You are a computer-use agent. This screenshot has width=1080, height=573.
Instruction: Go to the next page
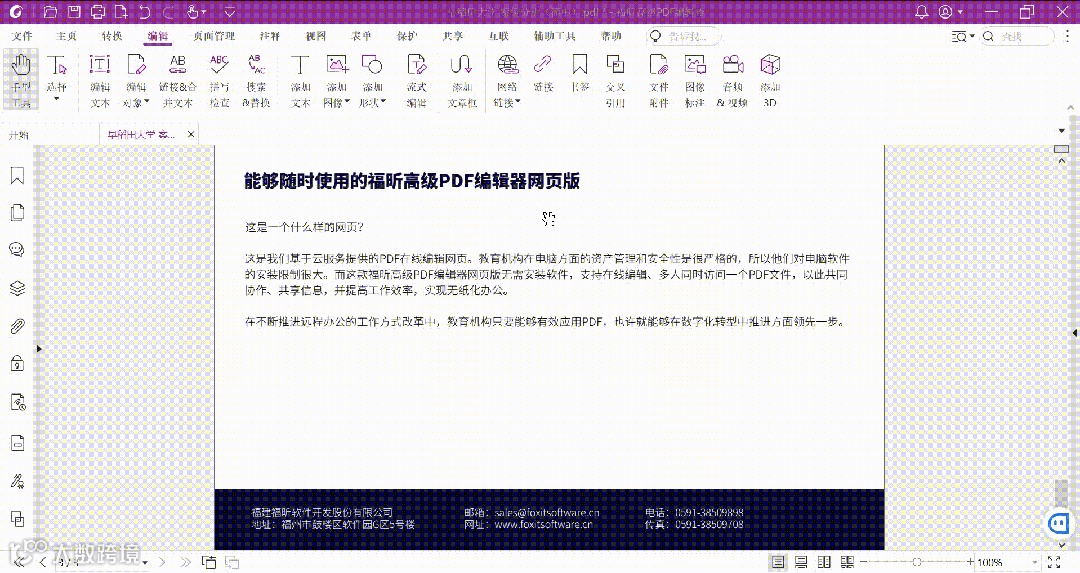pyautogui.click(x=163, y=562)
